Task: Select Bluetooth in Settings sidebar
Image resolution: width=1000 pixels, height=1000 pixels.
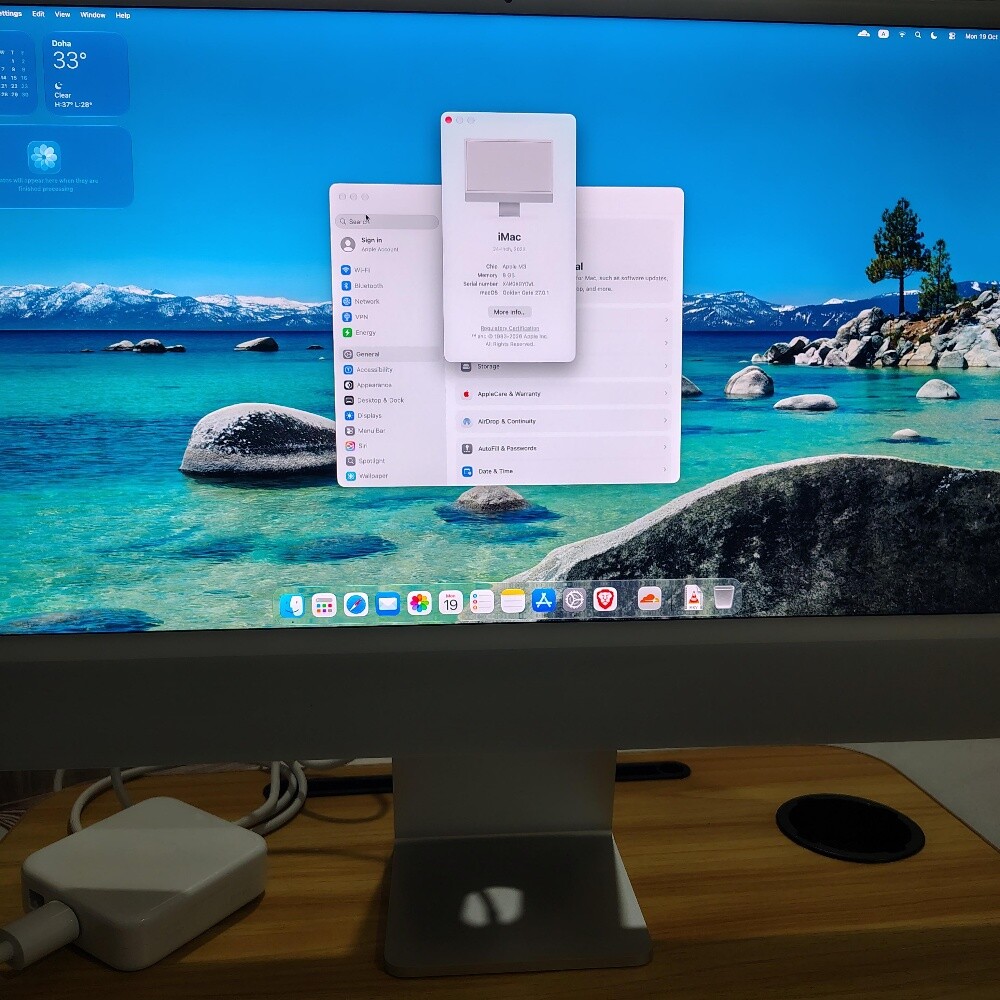Action: [389, 286]
